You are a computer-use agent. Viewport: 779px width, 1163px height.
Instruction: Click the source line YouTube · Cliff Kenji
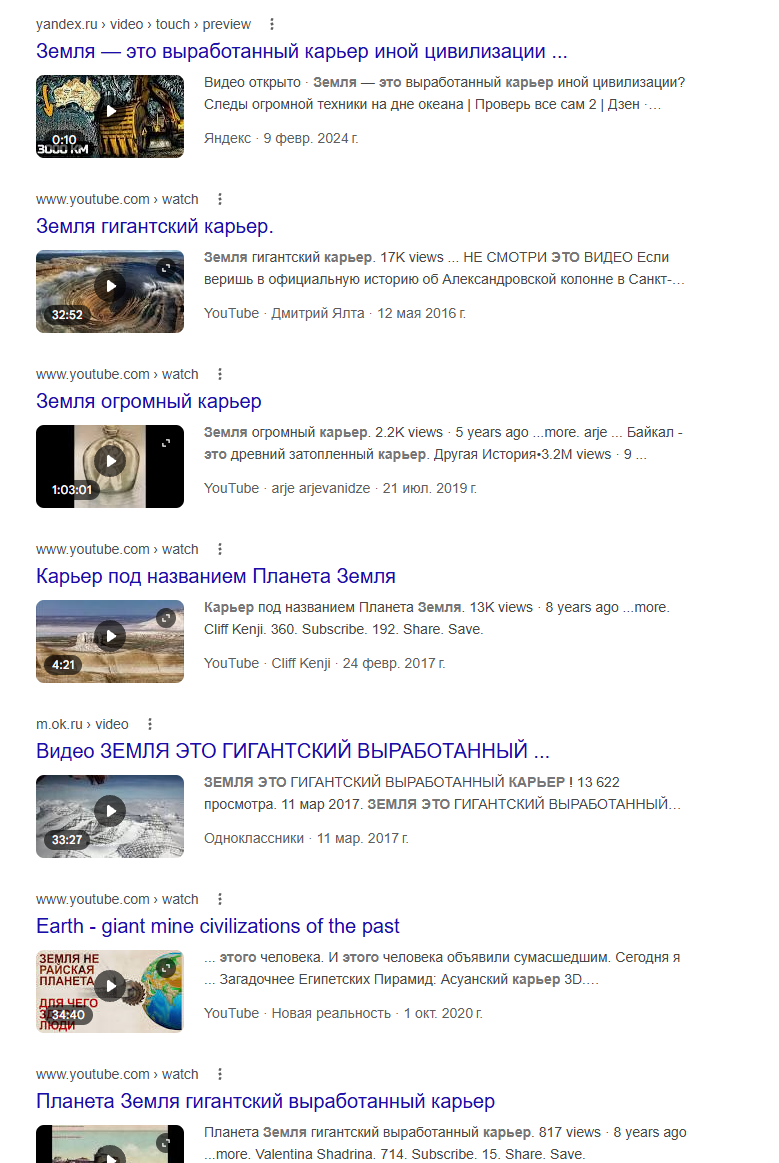coord(324,664)
